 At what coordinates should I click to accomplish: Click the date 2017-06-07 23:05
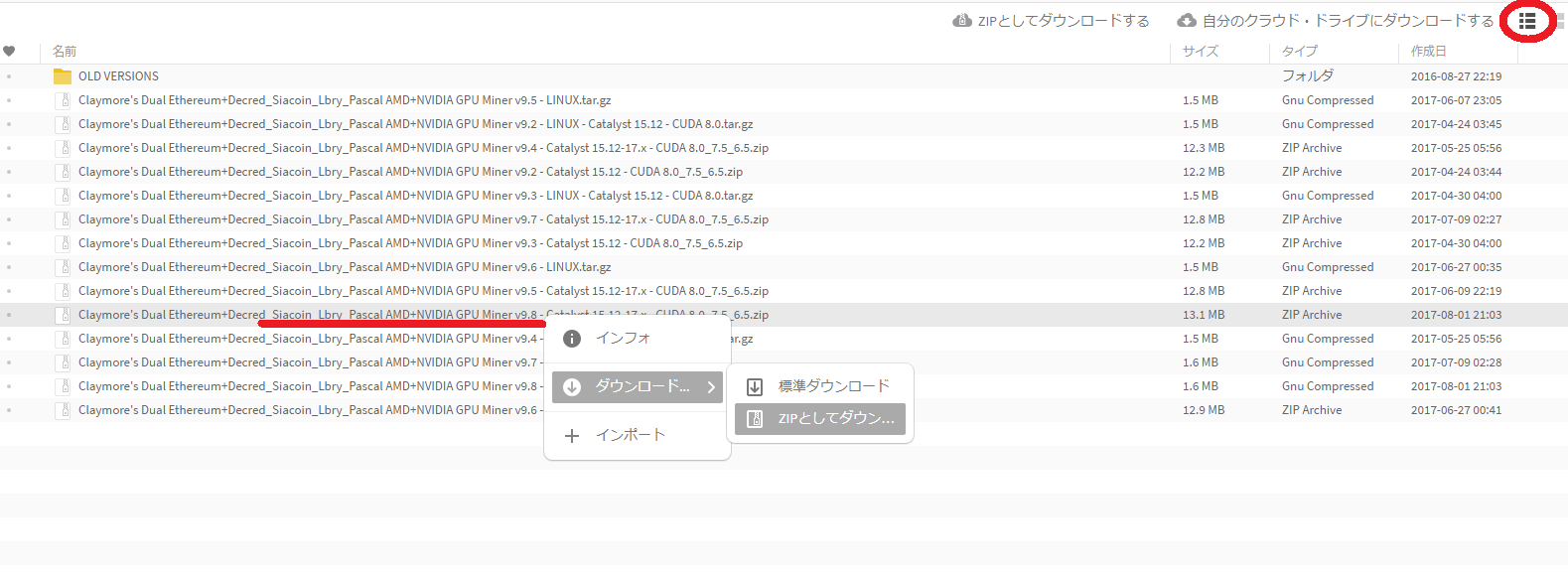click(x=1456, y=100)
